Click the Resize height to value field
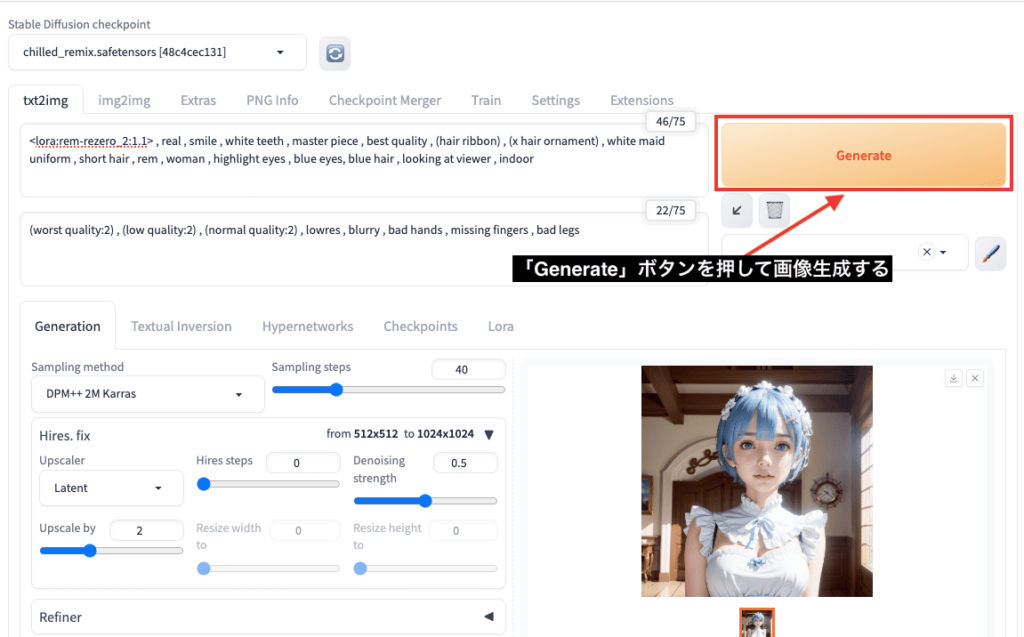The height and width of the screenshot is (637, 1024). [x=463, y=530]
